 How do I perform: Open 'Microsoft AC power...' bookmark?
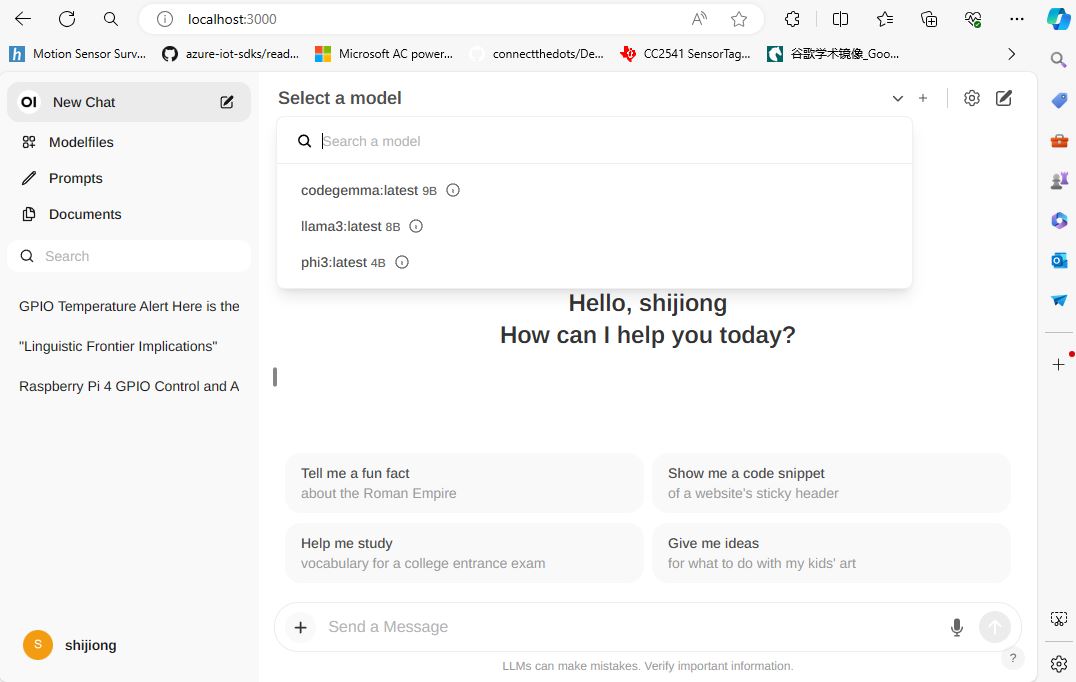pos(384,54)
